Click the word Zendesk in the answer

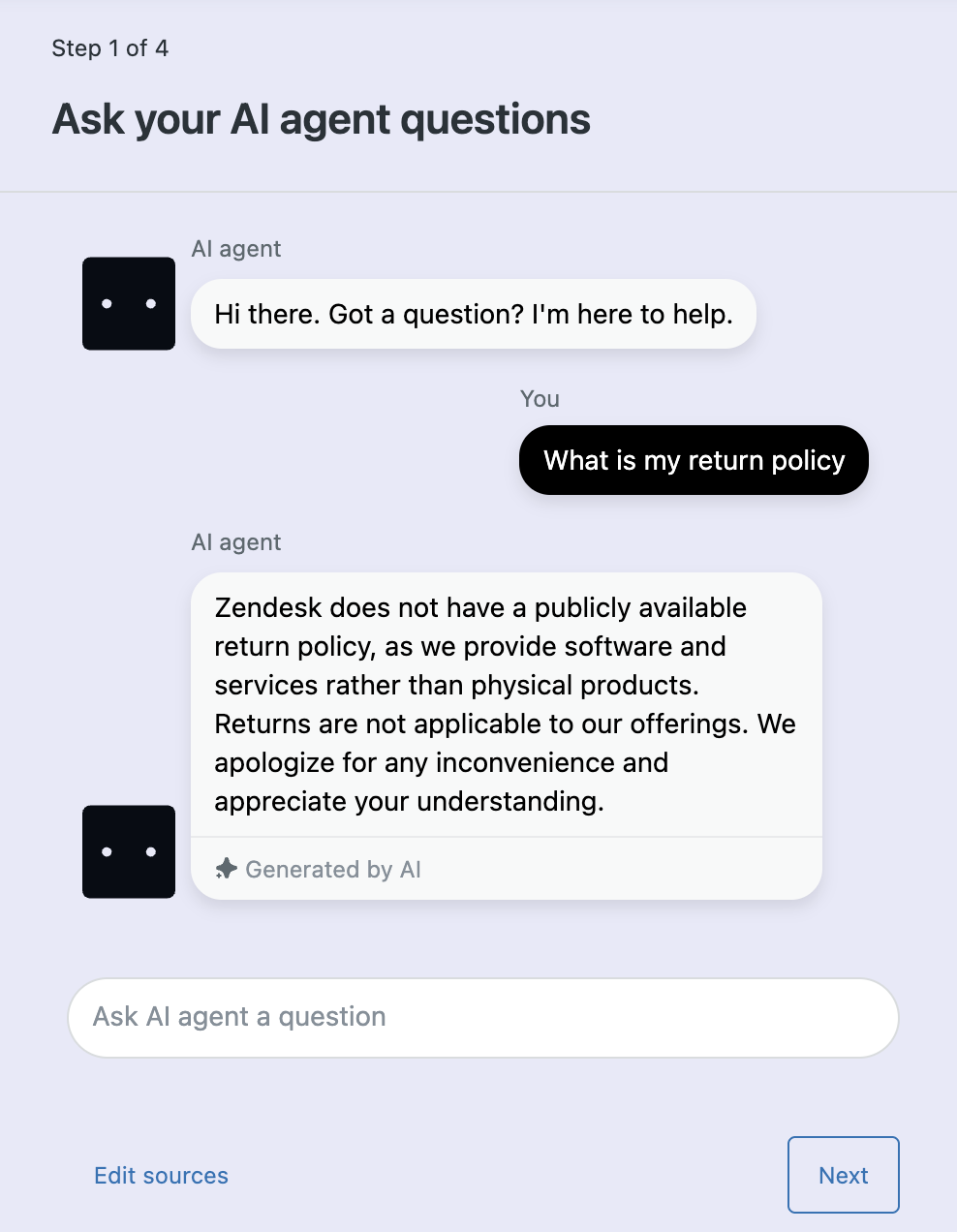coord(268,607)
